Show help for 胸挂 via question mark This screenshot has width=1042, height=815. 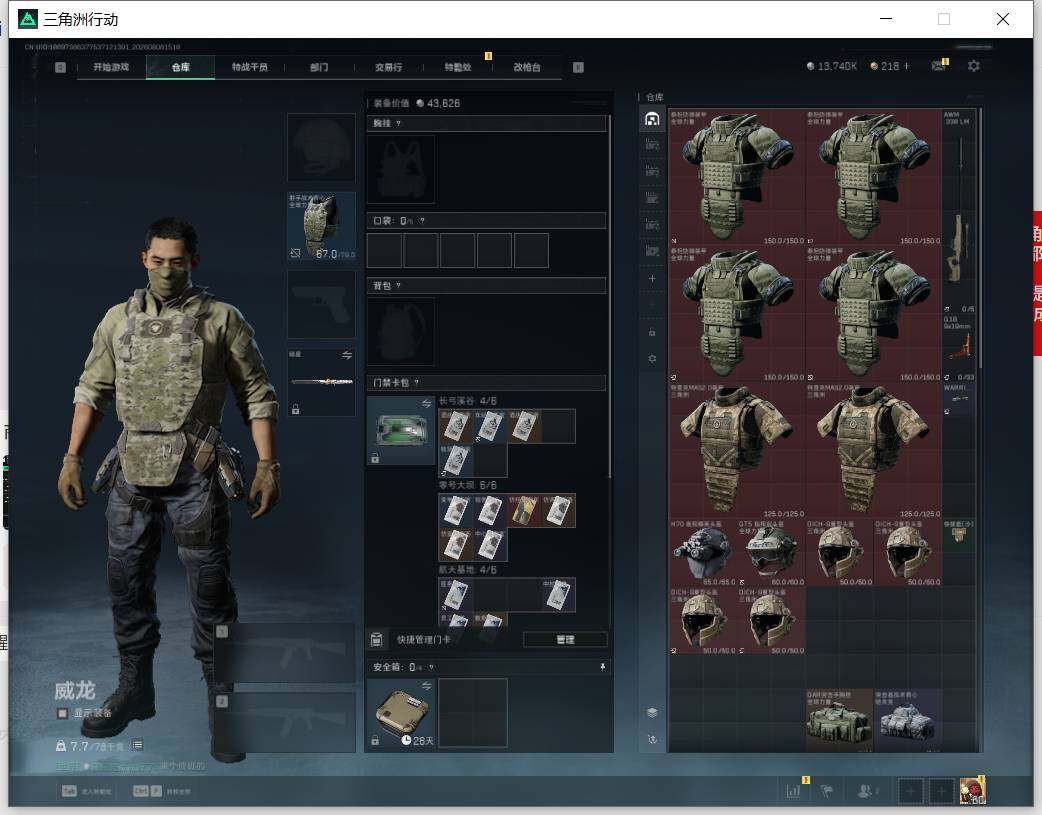pyautogui.click(x=398, y=124)
